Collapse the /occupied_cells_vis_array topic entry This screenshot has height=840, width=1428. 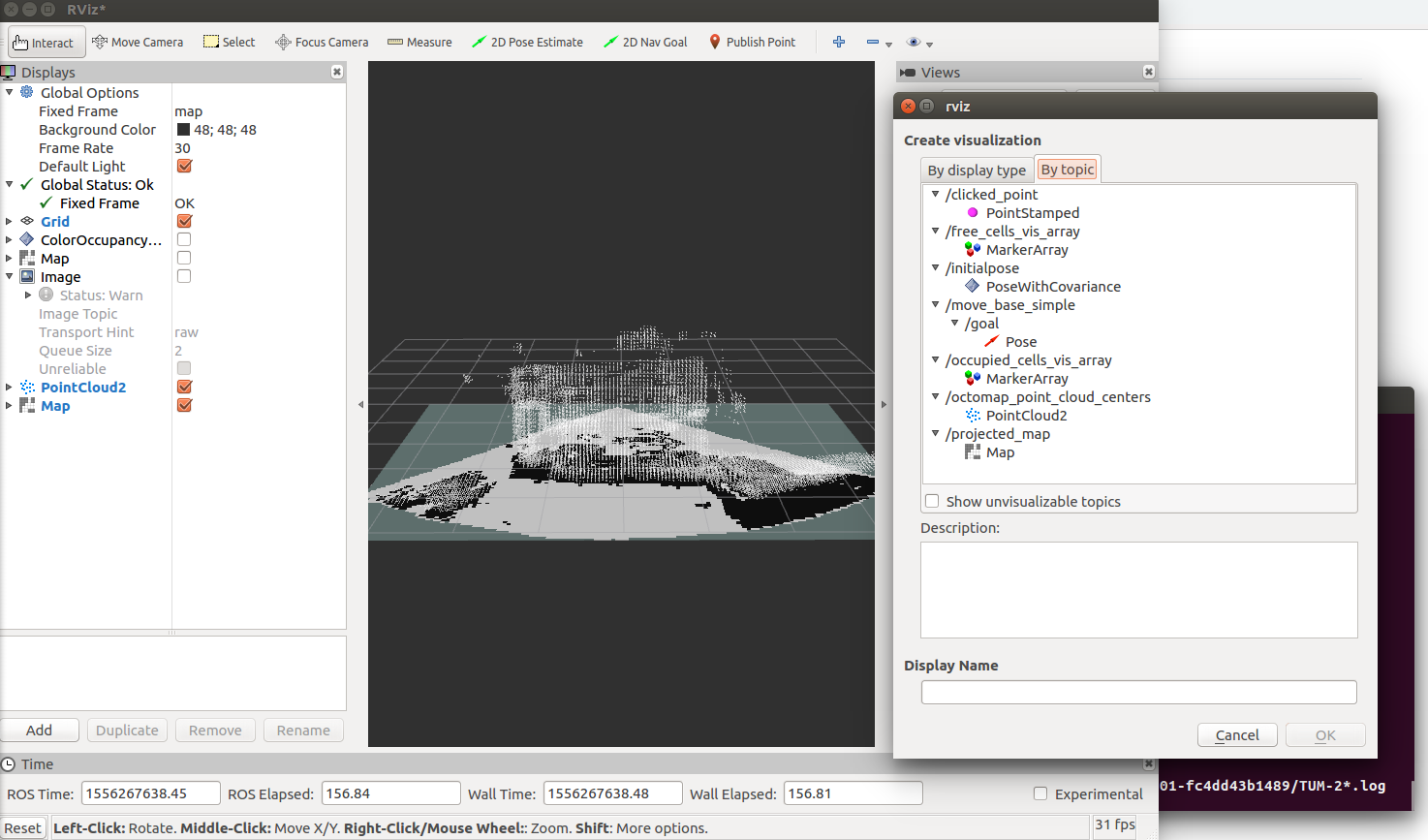click(x=936, y=359)
